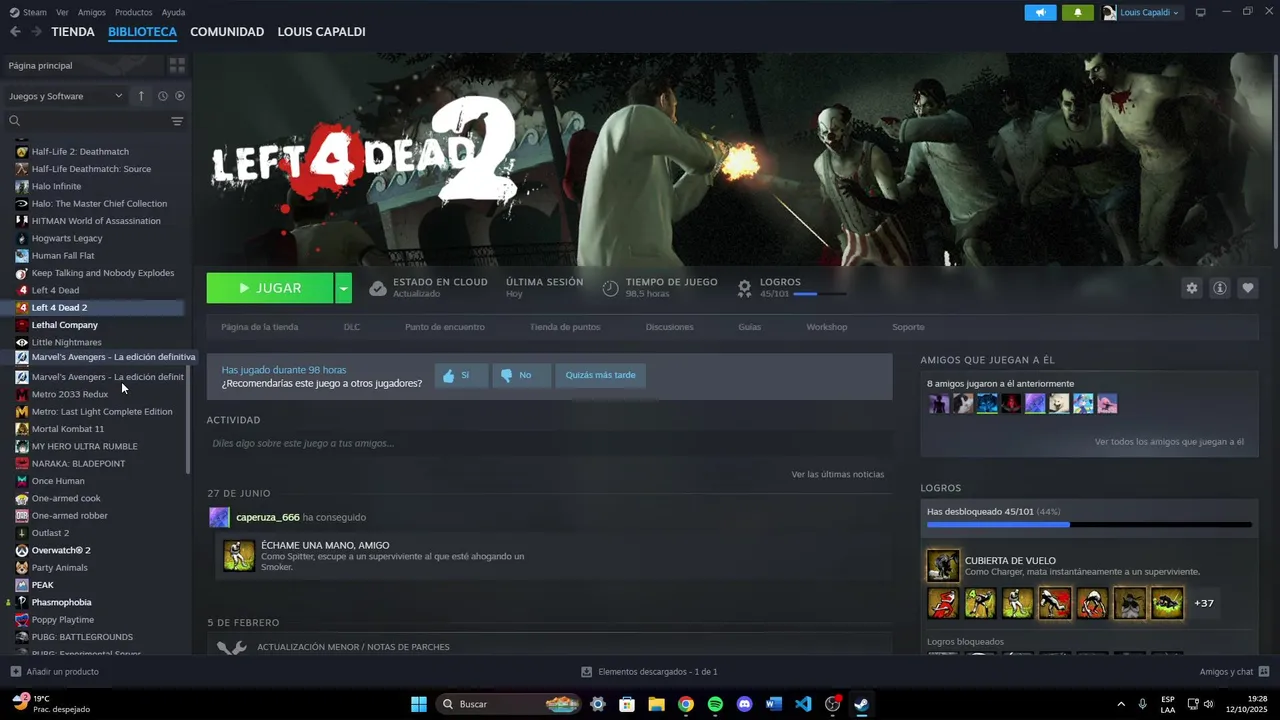Click the Échame una mano achievement icon
This screenshot has height=720, width=1280.
238,556
